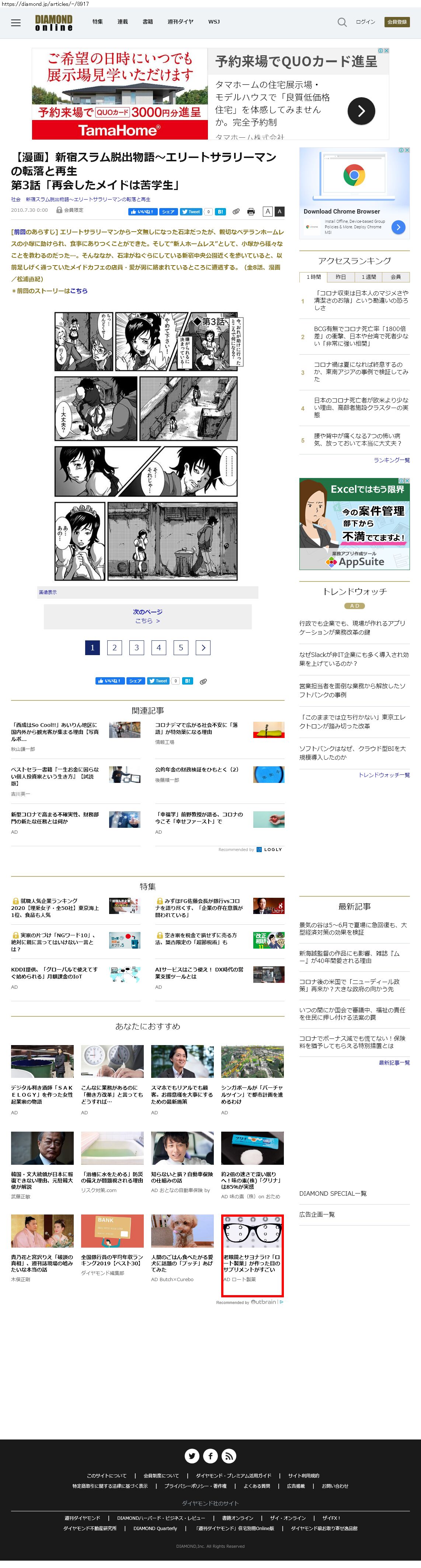Screen dimensions: 421x1568
Task: Switch ranking to 会員 tab
Action: click(x=396, y=277)
